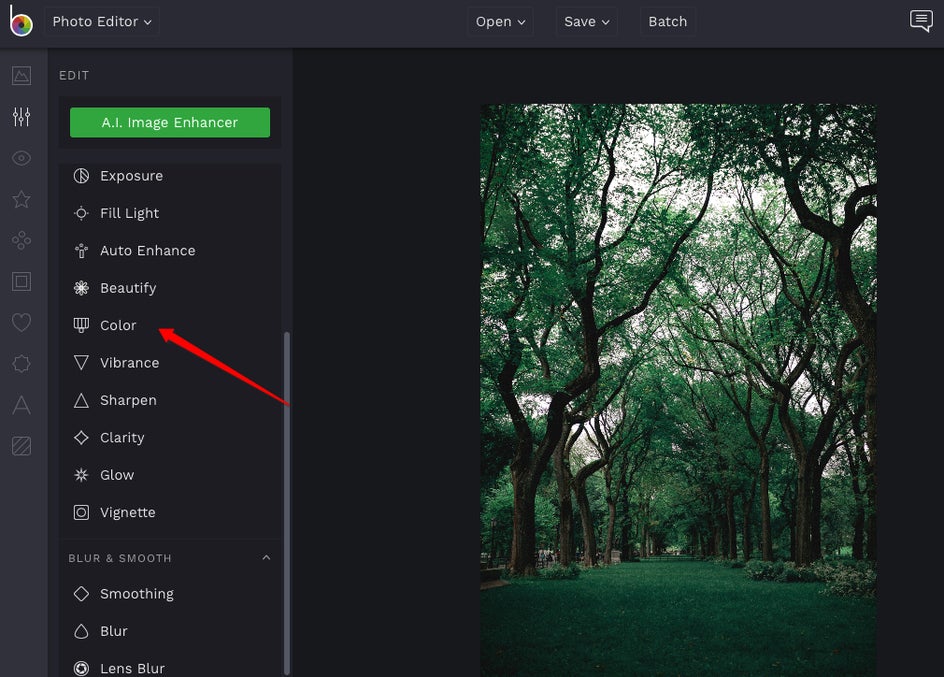This screenshot has width=944, height=677.
Task: Click the Glow sparkle icon
Action: (x=81, y=475)
